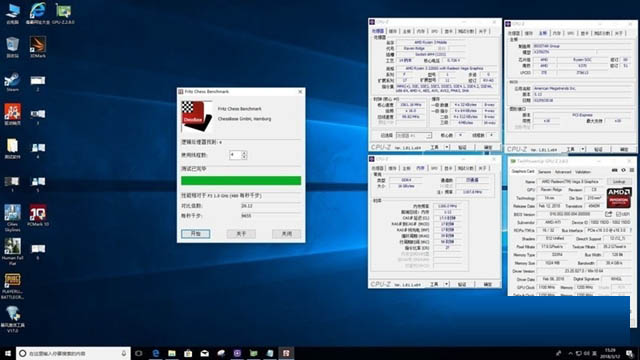The image size is (640, 360).
Task: Open the yellow folder desktop icon
Action: (13, 148)
